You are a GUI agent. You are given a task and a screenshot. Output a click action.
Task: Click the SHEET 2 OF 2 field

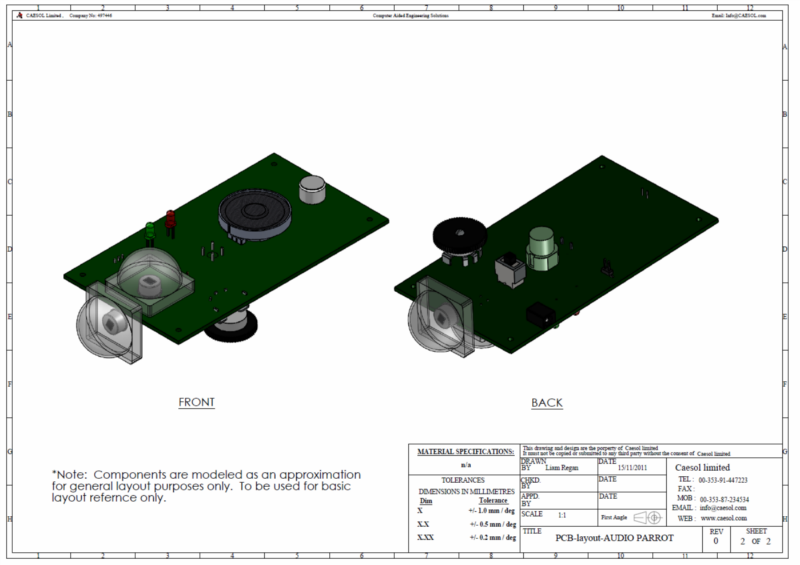point(756,541)
